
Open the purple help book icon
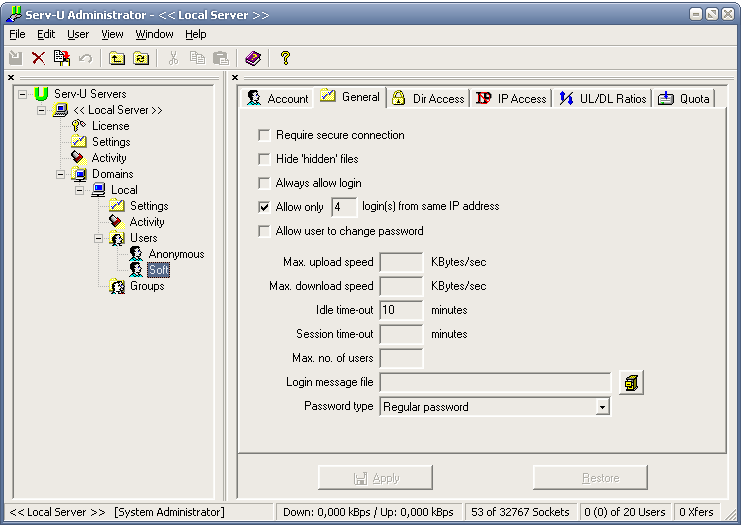tap(253, 58)
